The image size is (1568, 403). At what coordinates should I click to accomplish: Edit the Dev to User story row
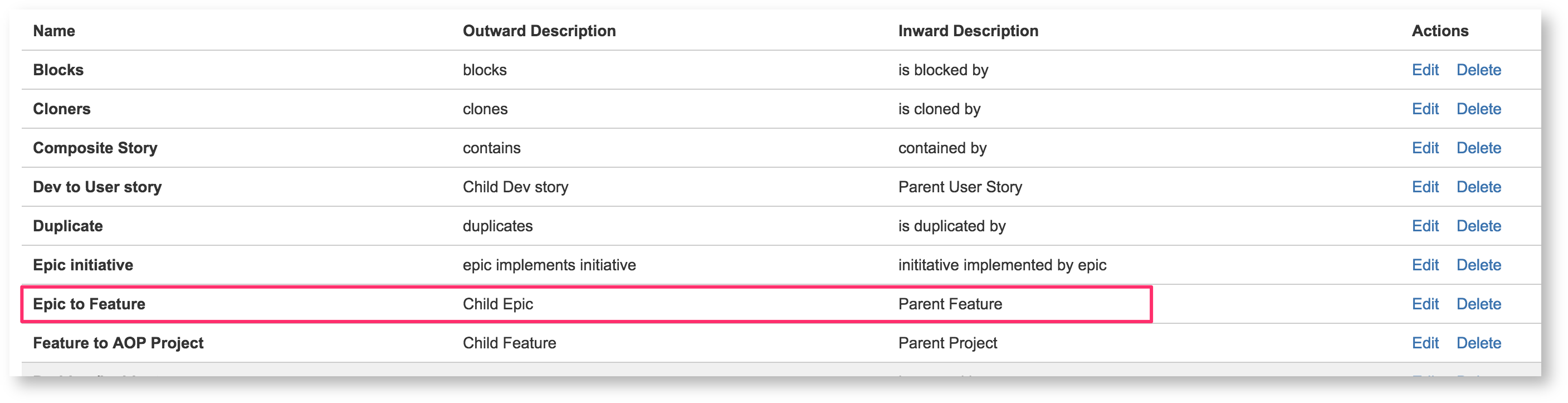pyautogui.click(x=1424, y=187)
